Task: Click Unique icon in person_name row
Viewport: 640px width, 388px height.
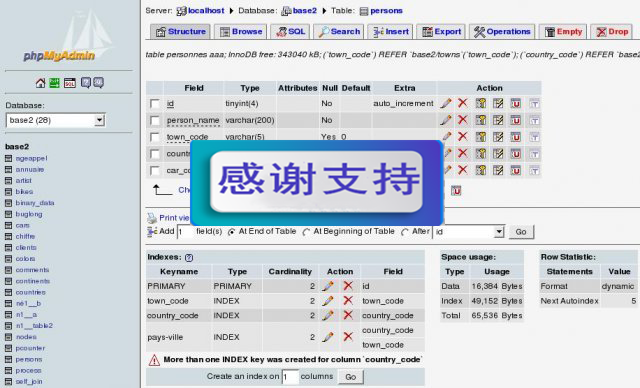Action: [516, 120]
